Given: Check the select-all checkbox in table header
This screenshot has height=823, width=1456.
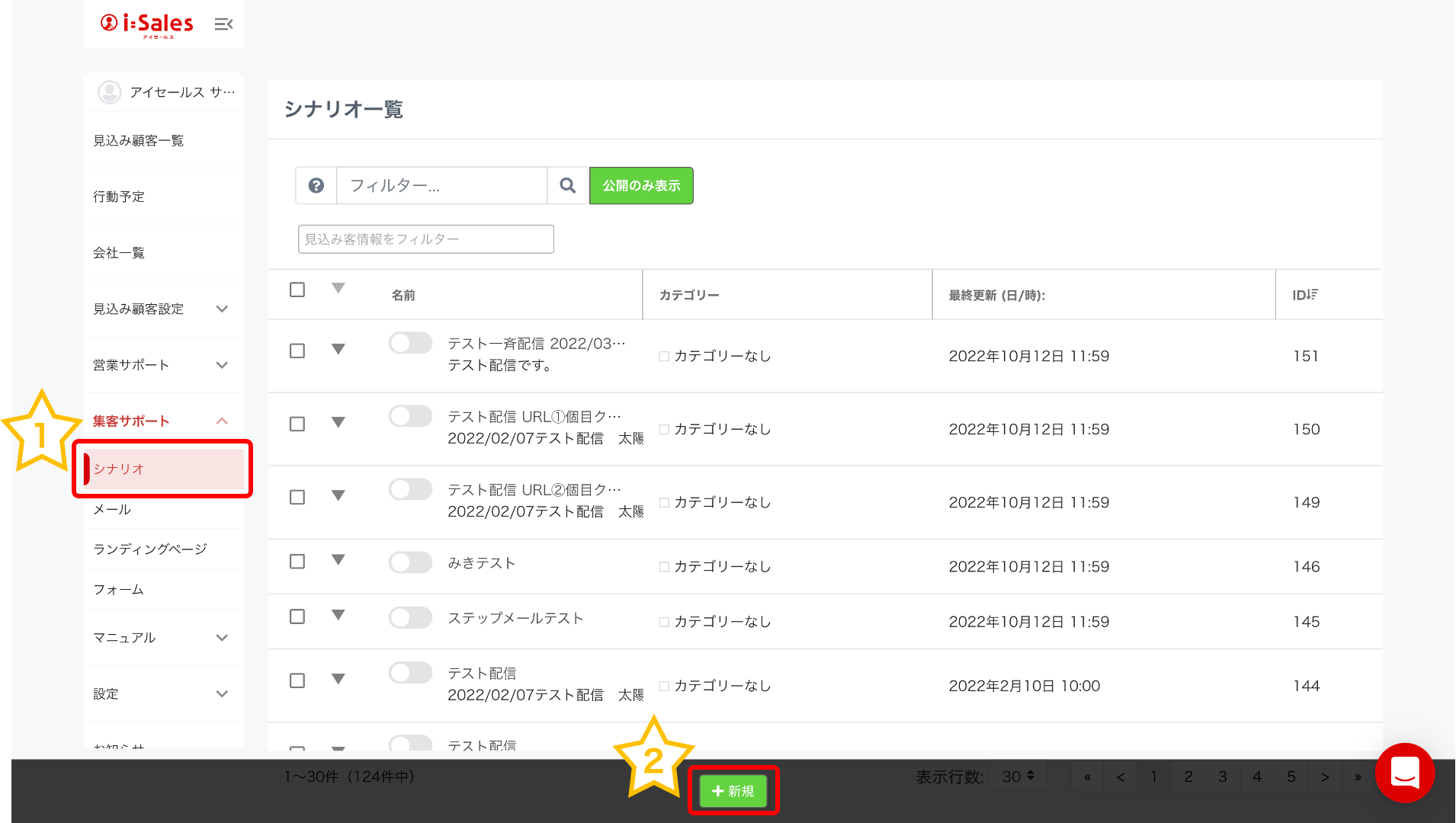Looking at the screenshot, I should 297,290.
